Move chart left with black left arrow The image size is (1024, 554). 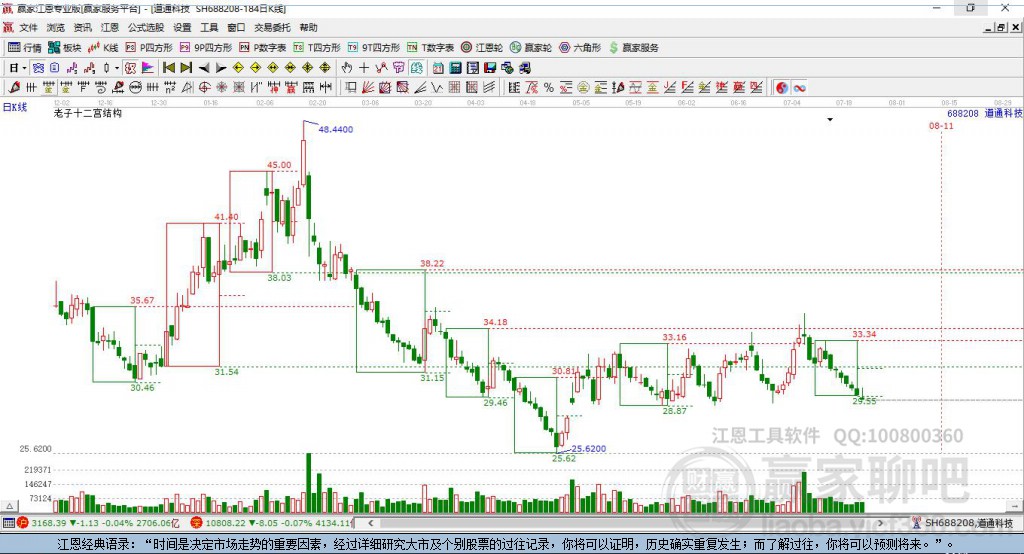[204, 68]
